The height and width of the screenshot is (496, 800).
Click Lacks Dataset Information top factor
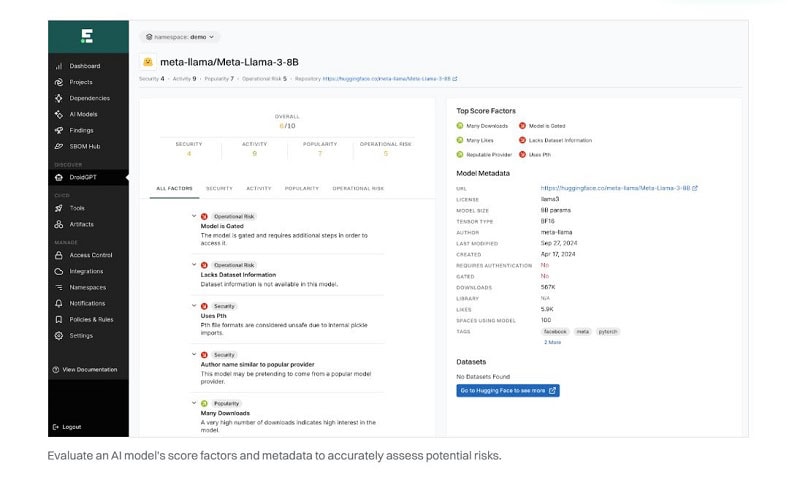tap(560, 140)
